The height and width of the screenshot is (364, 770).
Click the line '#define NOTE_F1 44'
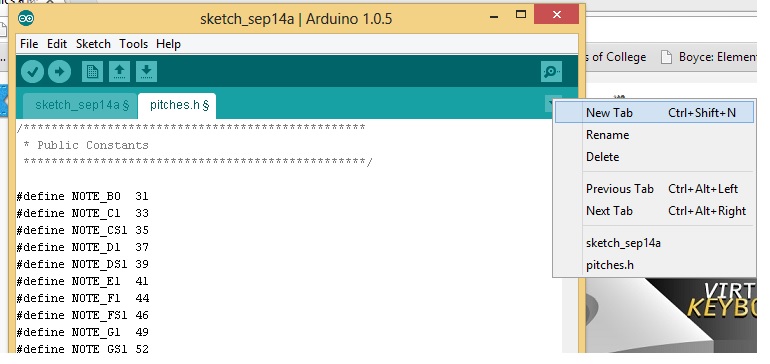(82, 298)
